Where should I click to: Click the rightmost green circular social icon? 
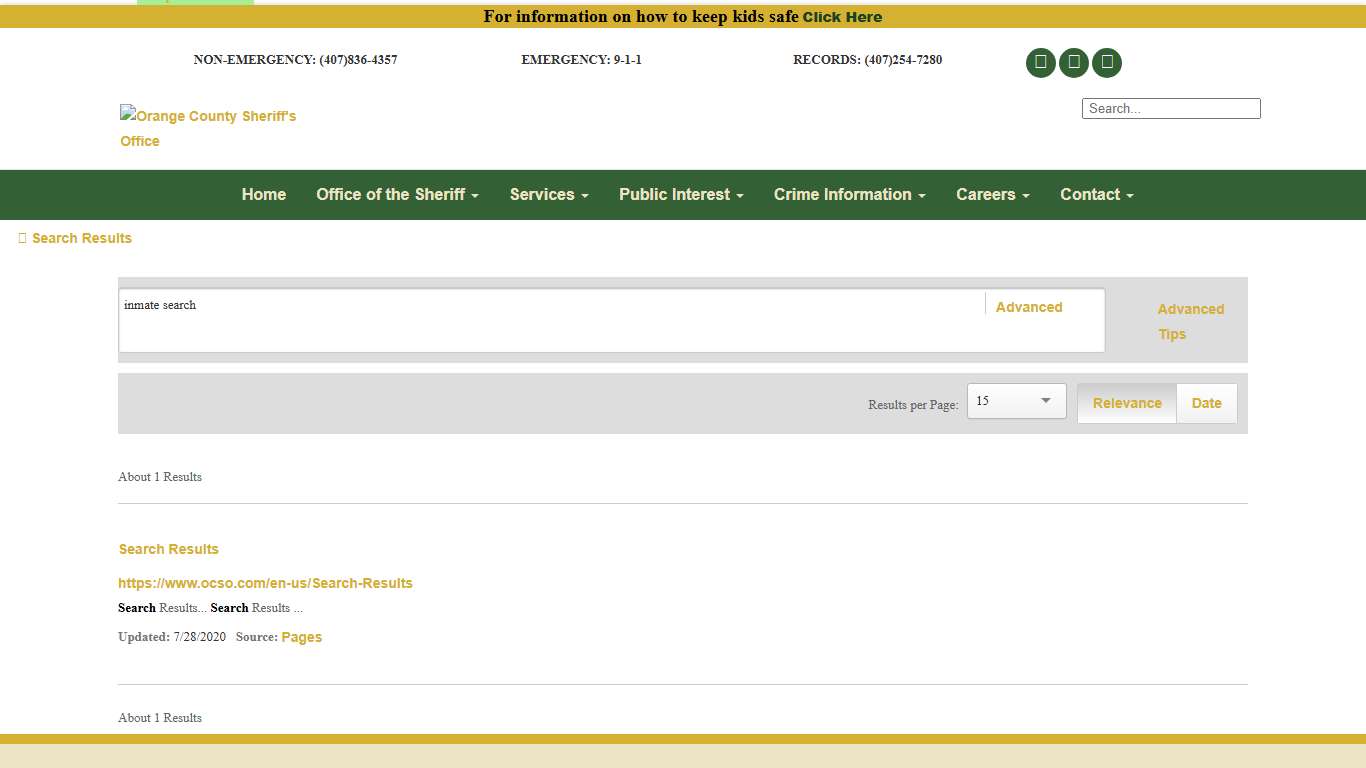point(1107,63)
